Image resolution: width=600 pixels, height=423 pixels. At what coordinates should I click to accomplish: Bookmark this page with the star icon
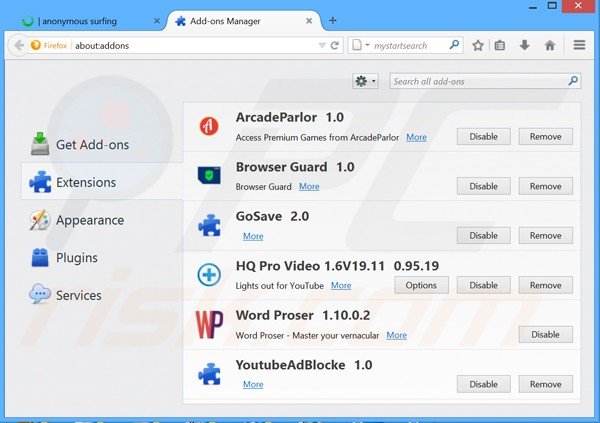click(478, 46)
